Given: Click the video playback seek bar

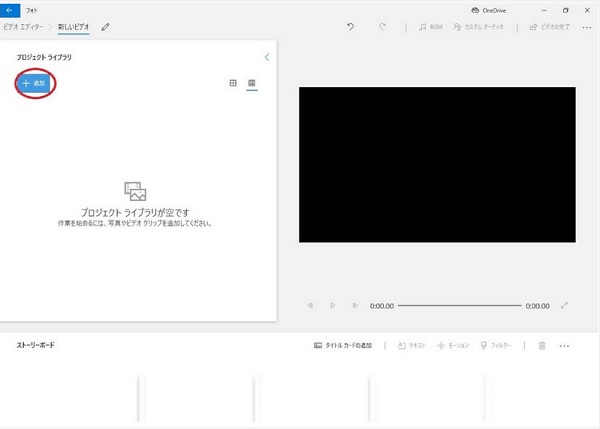Looking at the screenshot, I should (x=460, y=305).
